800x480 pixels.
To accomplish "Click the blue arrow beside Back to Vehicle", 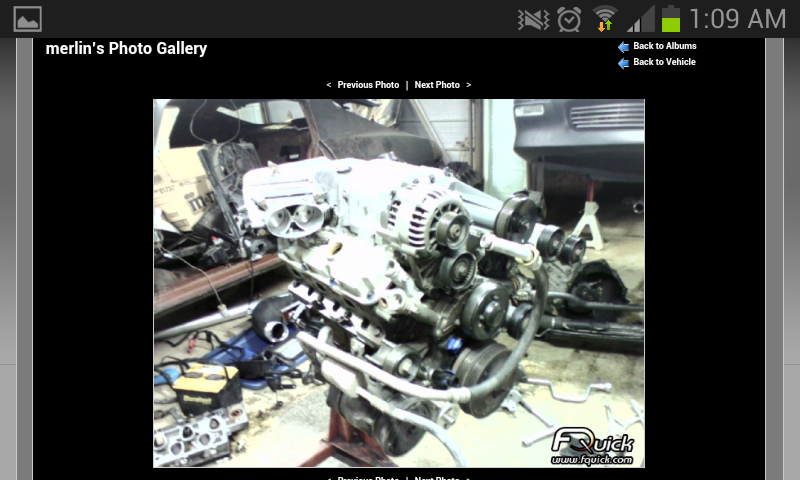I will pyautogui.click(x=623, y=63).
